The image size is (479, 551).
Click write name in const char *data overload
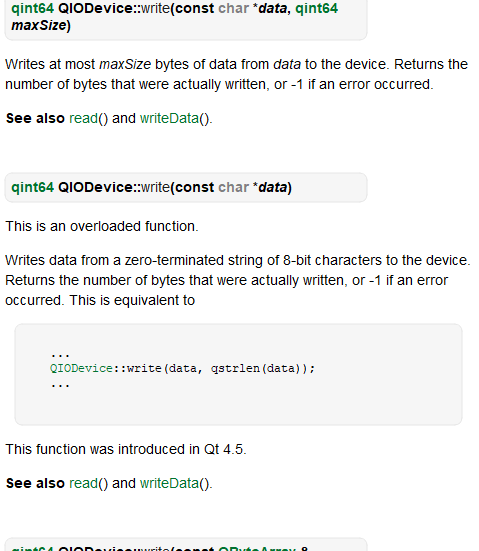(155, 187)
